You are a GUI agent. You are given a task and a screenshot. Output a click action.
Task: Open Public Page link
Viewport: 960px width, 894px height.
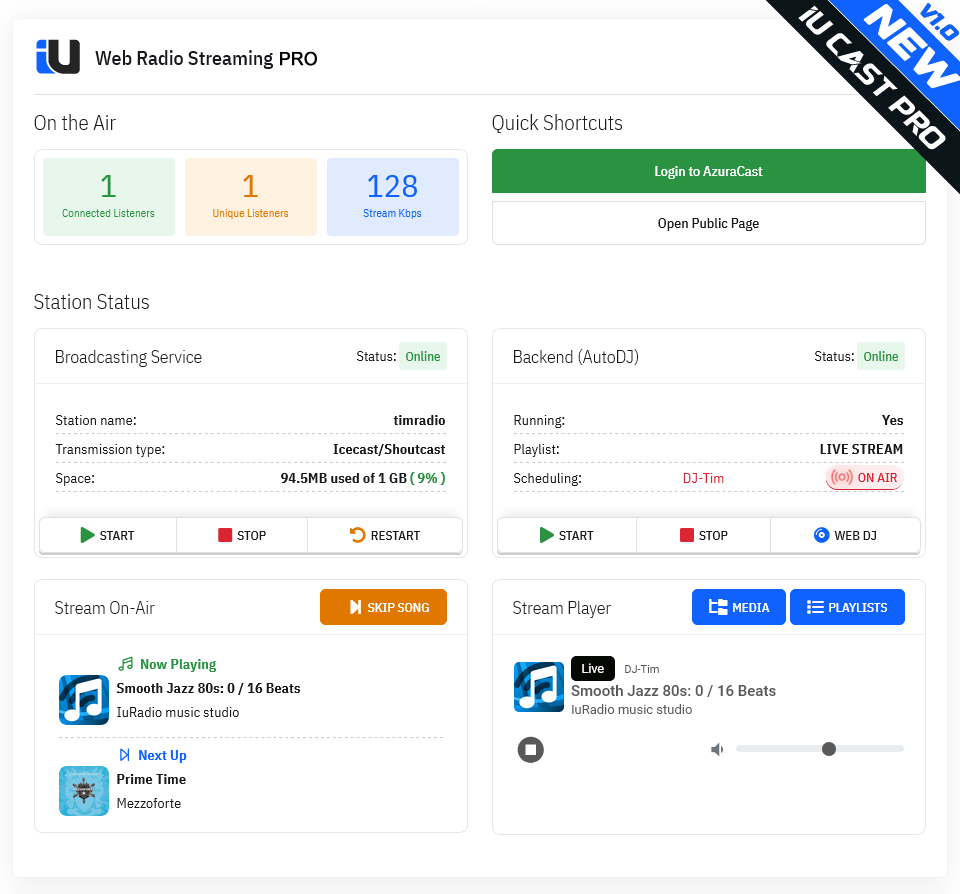point(708,223)
